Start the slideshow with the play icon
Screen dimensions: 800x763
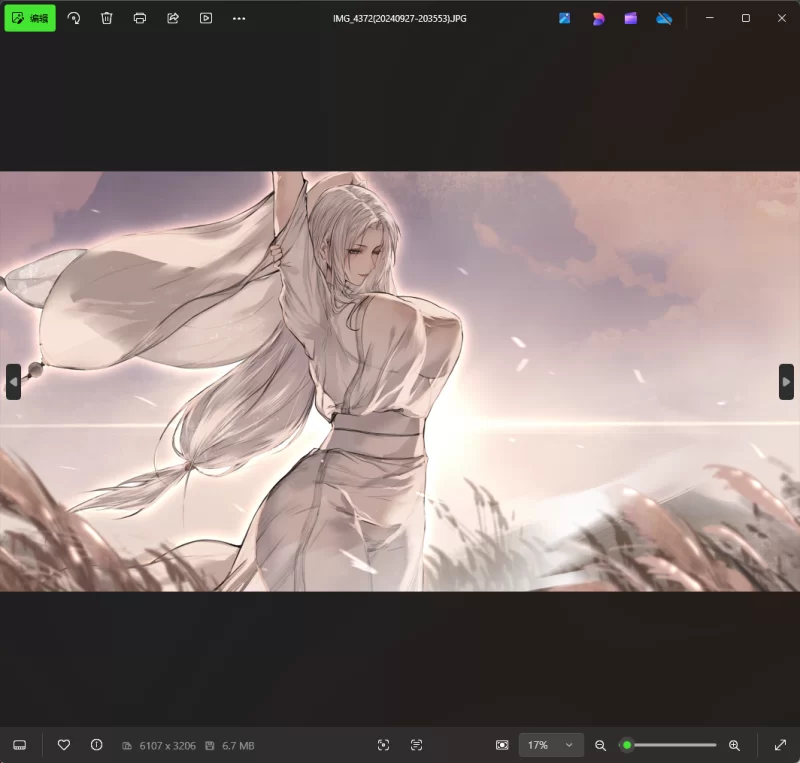(x=206, y=18)
